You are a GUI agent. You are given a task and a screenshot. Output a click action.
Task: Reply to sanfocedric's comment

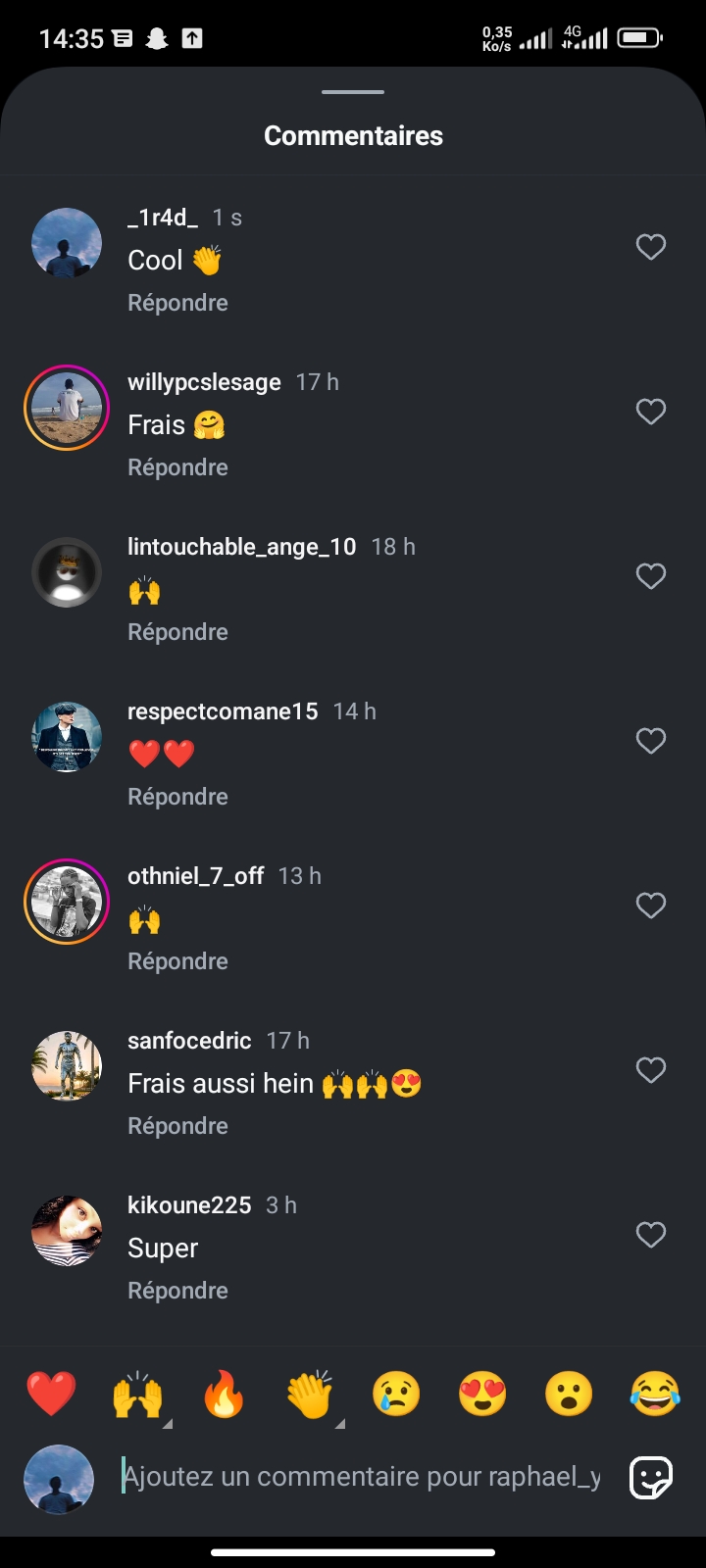point(177,1126)
